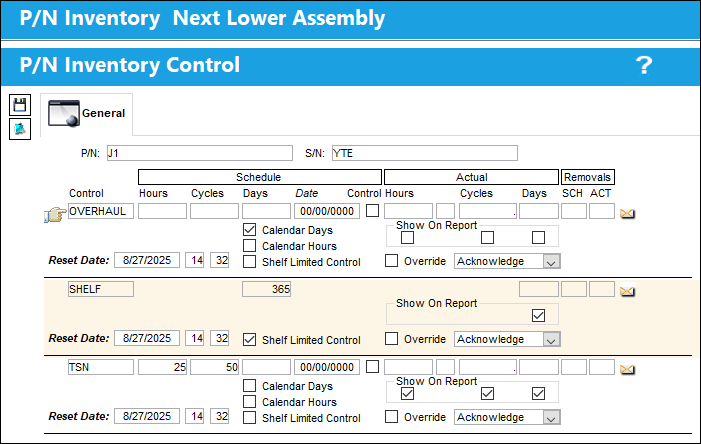Switch to the General tab

point(87,114)
